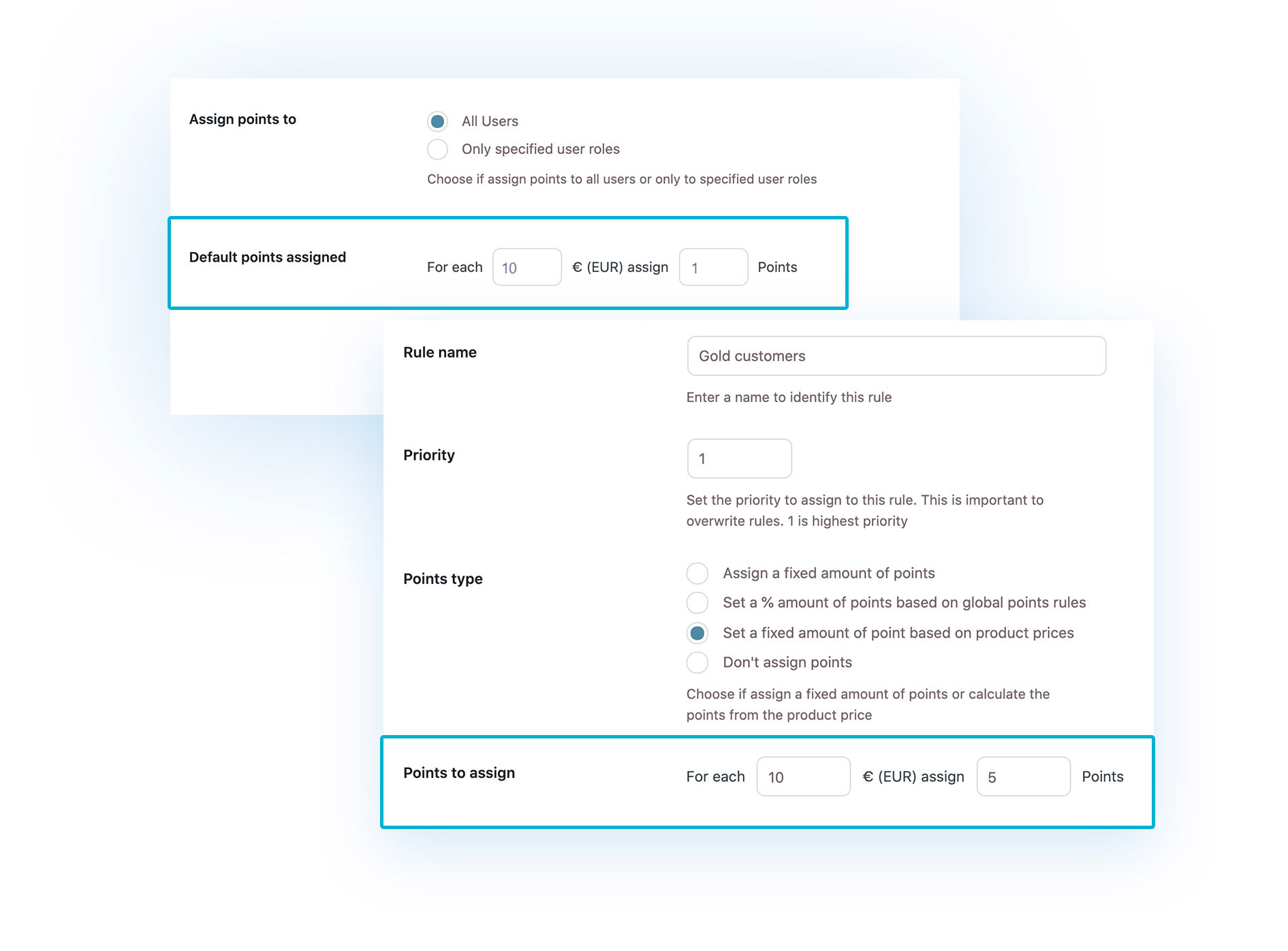Click the Default points assigned points value field
Image resolution: width=1288 pixels, height=951 pixels.
(x=713, y=267)
